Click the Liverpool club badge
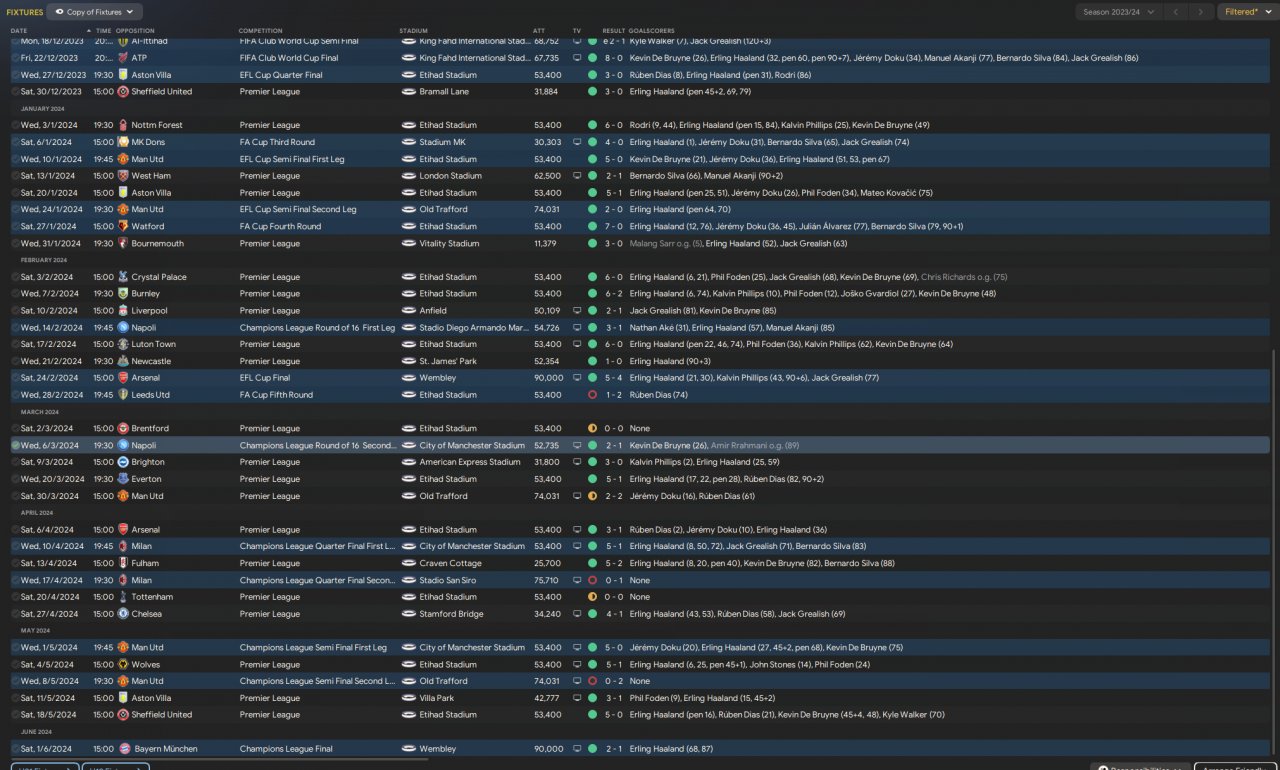1280x770 pixels. pos(123,311)
